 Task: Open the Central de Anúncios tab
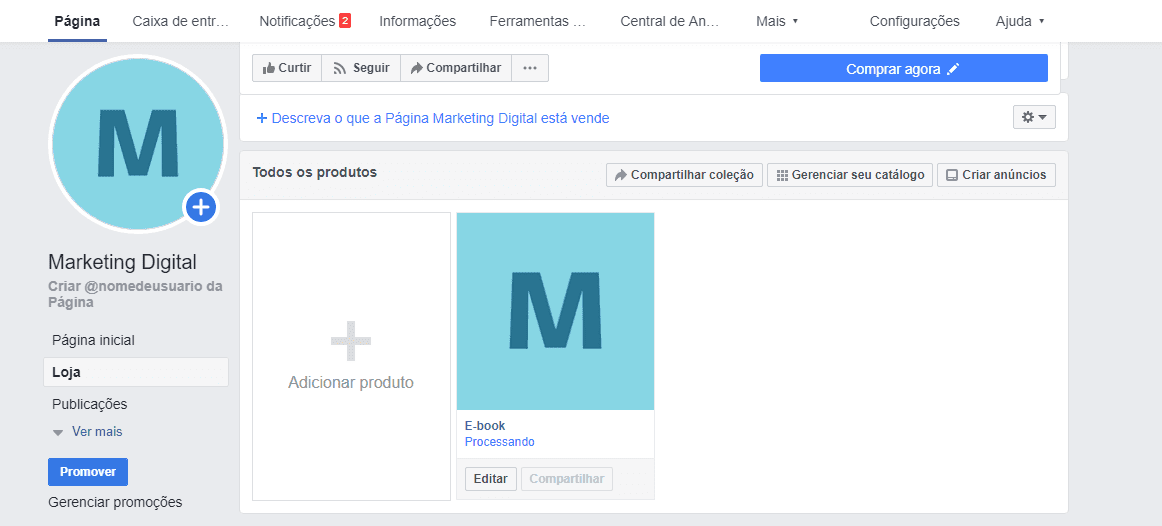click(670, 21)
